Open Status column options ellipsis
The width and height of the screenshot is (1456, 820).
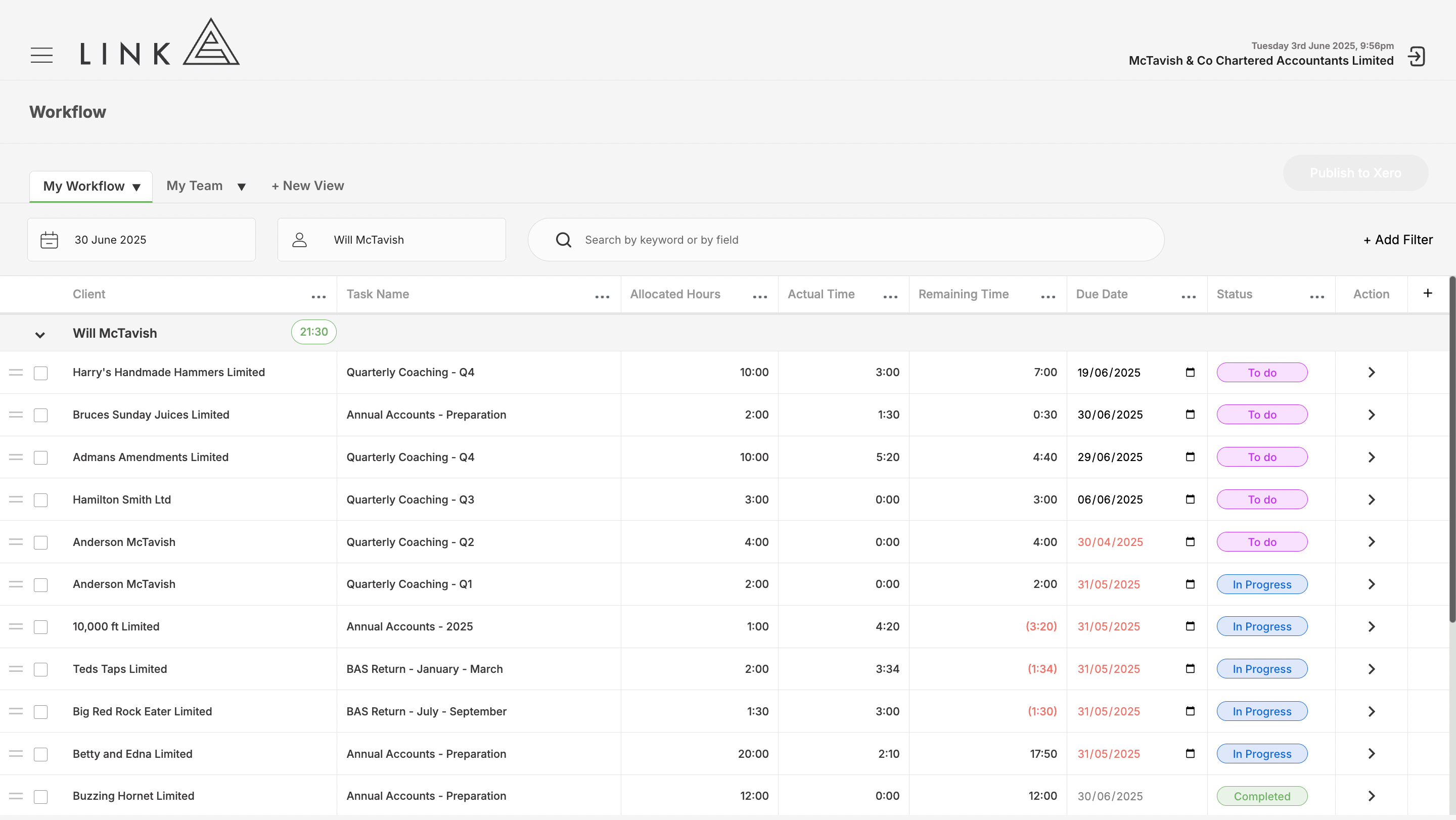coord(1317,296)
